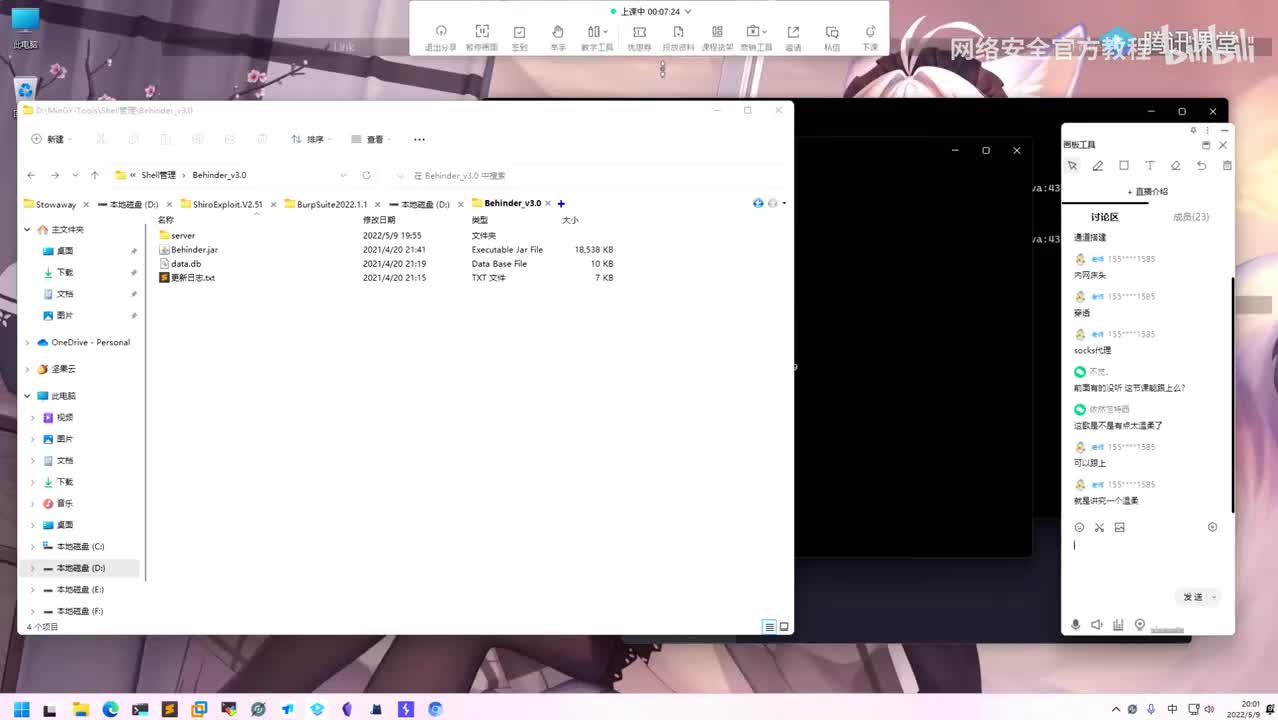Viewport: 1278px width, 720px height.
Task: Expand OneDrive - Personal tree node
Action: point(27,342)
